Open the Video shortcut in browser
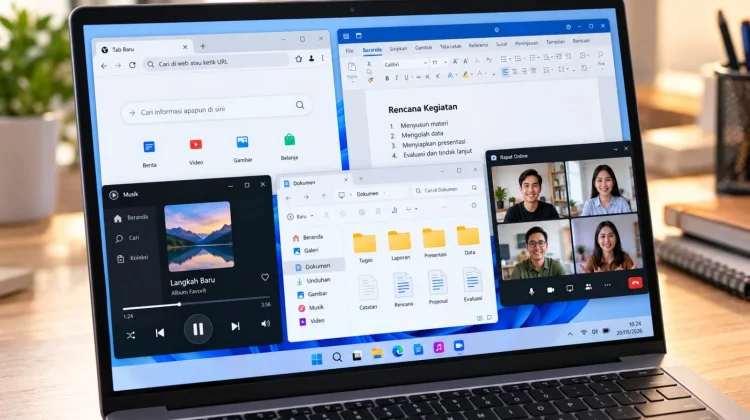The width and height of the screenshot is (750, 420). 196,151
